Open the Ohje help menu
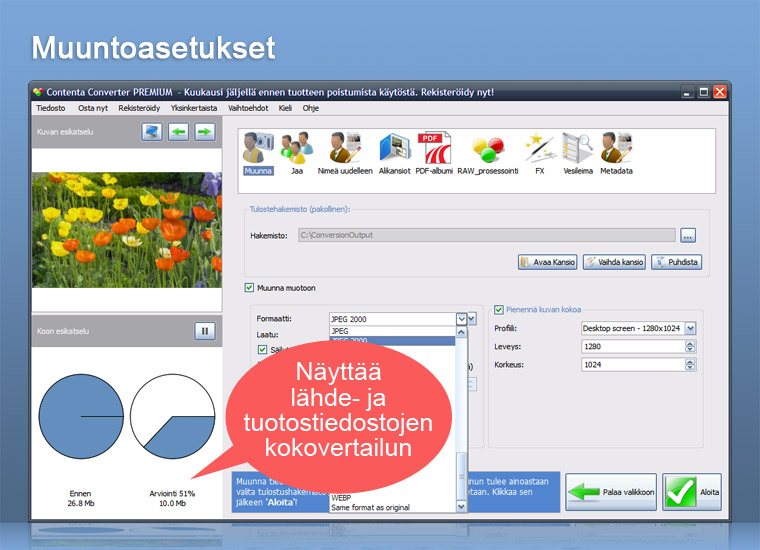This screenshot has height=550, width=760. point(311,108)
